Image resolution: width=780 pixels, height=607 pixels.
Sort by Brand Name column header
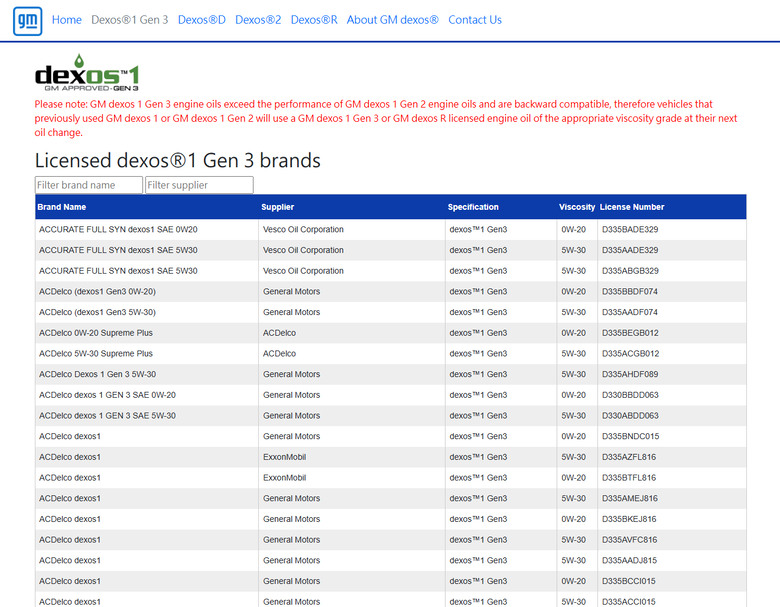62,207
